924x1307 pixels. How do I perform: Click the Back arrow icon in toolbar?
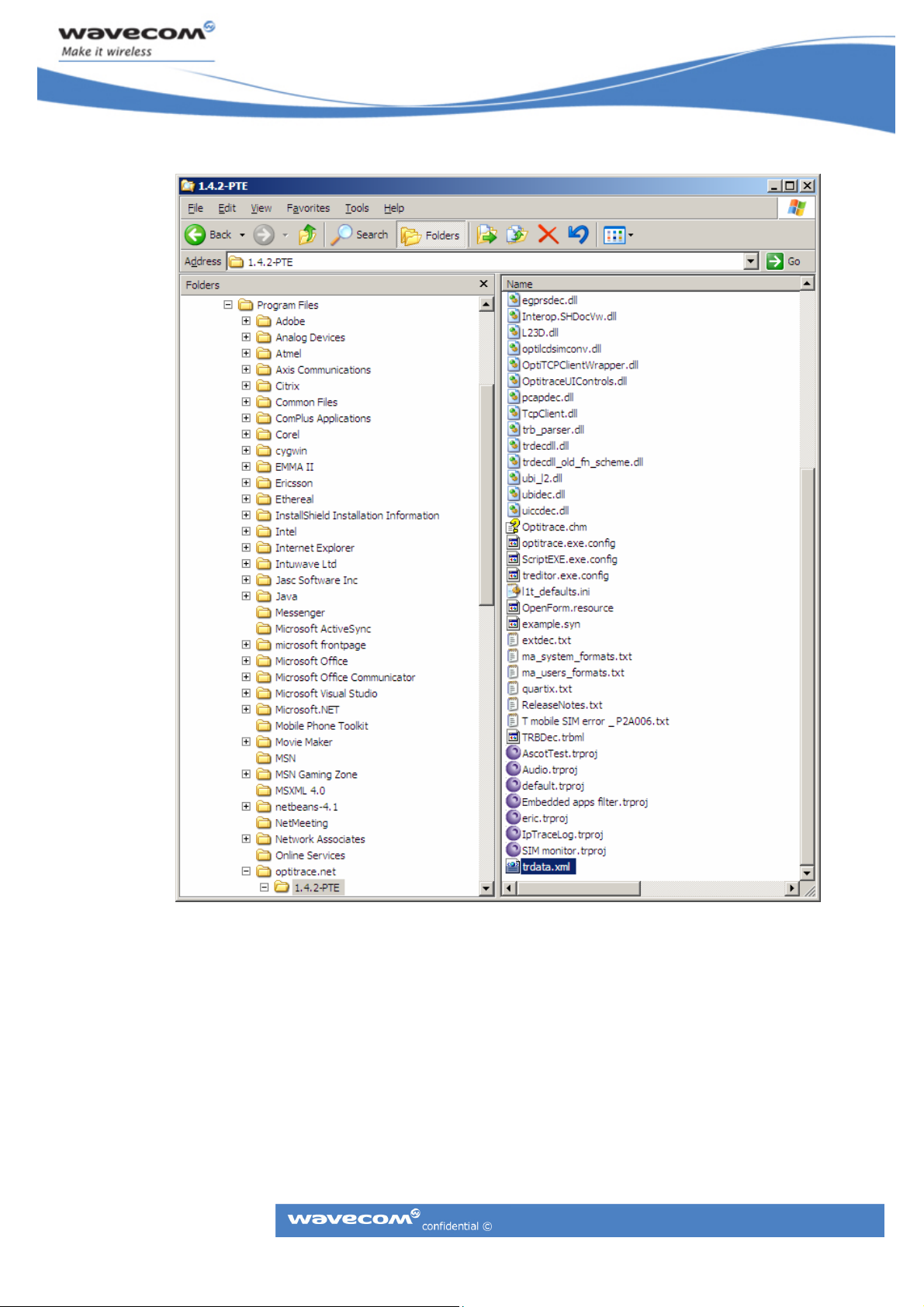click(x=195, y=234)
